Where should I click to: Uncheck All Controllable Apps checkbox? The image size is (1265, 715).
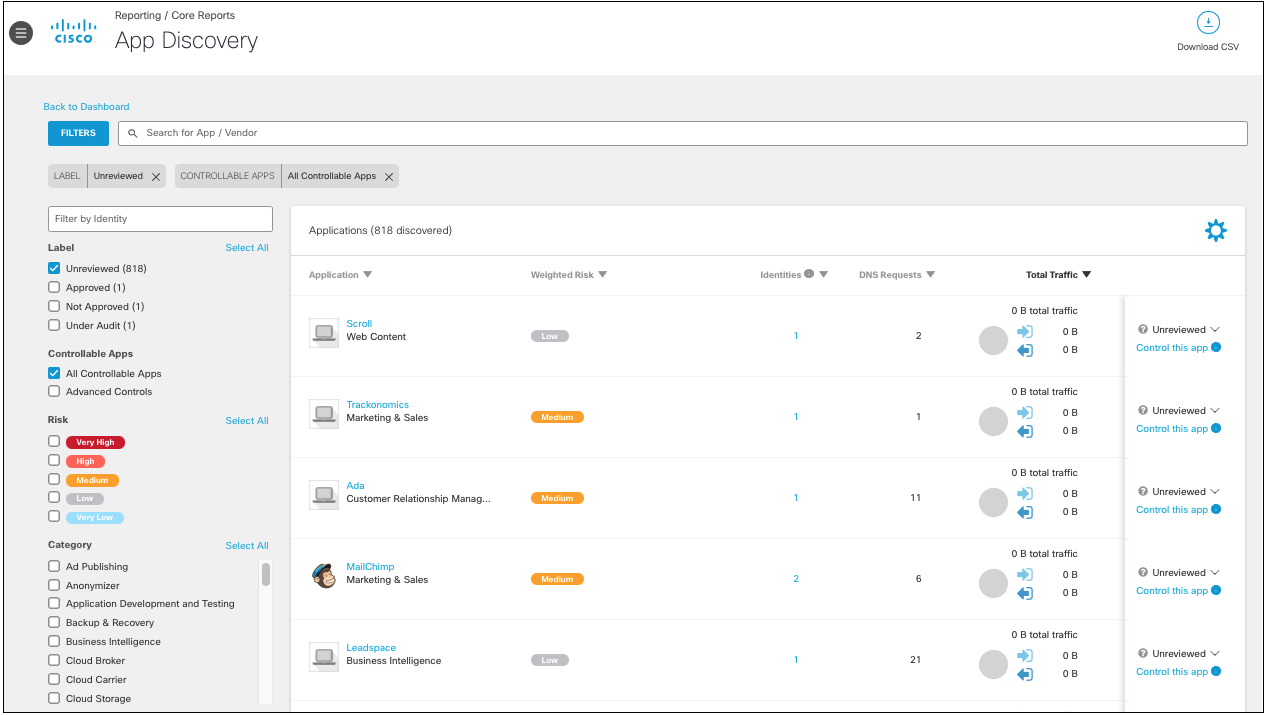54,373
